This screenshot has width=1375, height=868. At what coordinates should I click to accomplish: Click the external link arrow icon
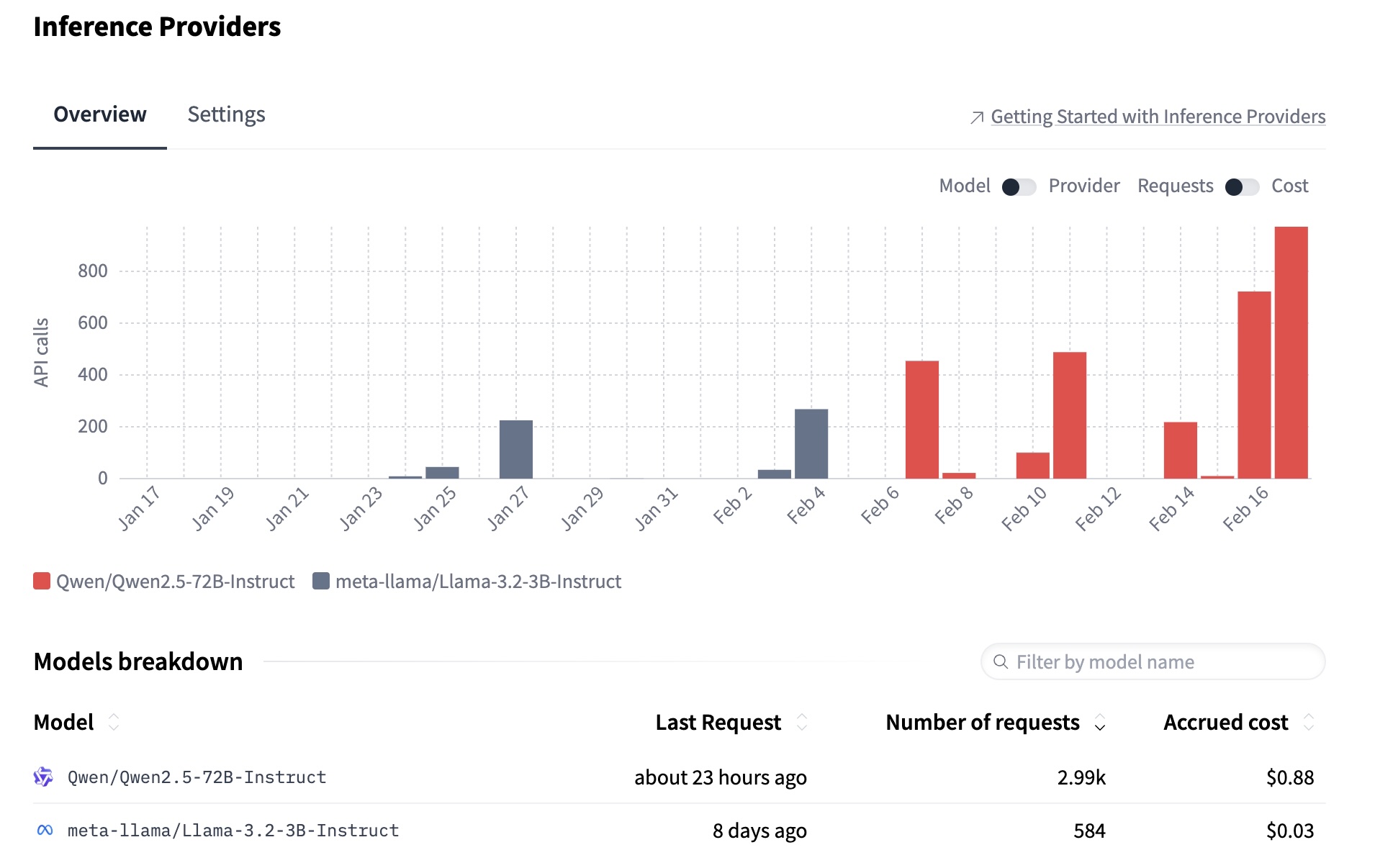click(977, 117)
